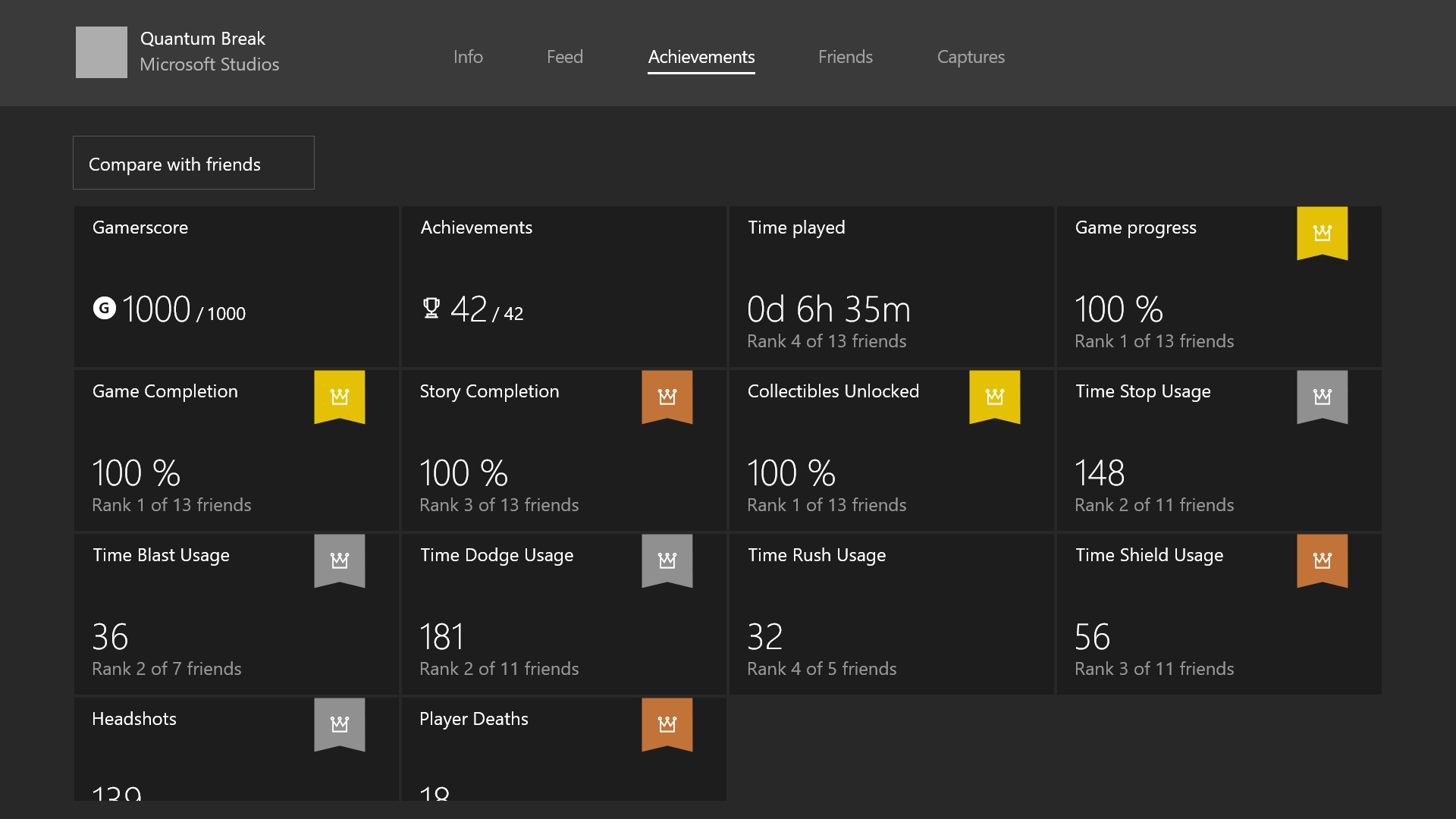Click the Headshots tile title

(x=134, y=719)
